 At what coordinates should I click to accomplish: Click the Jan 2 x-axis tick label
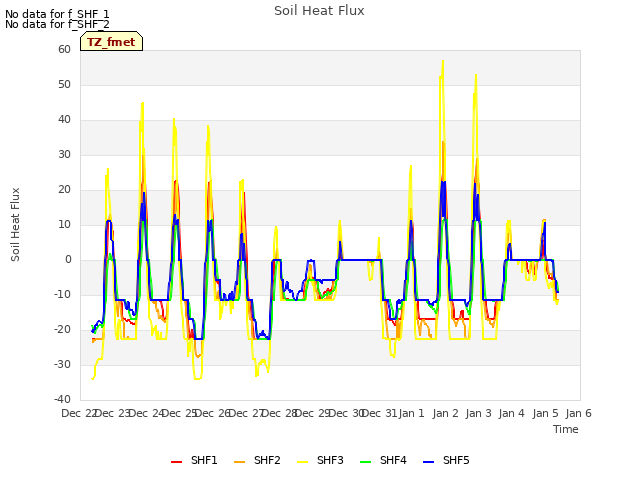[445, 413]
